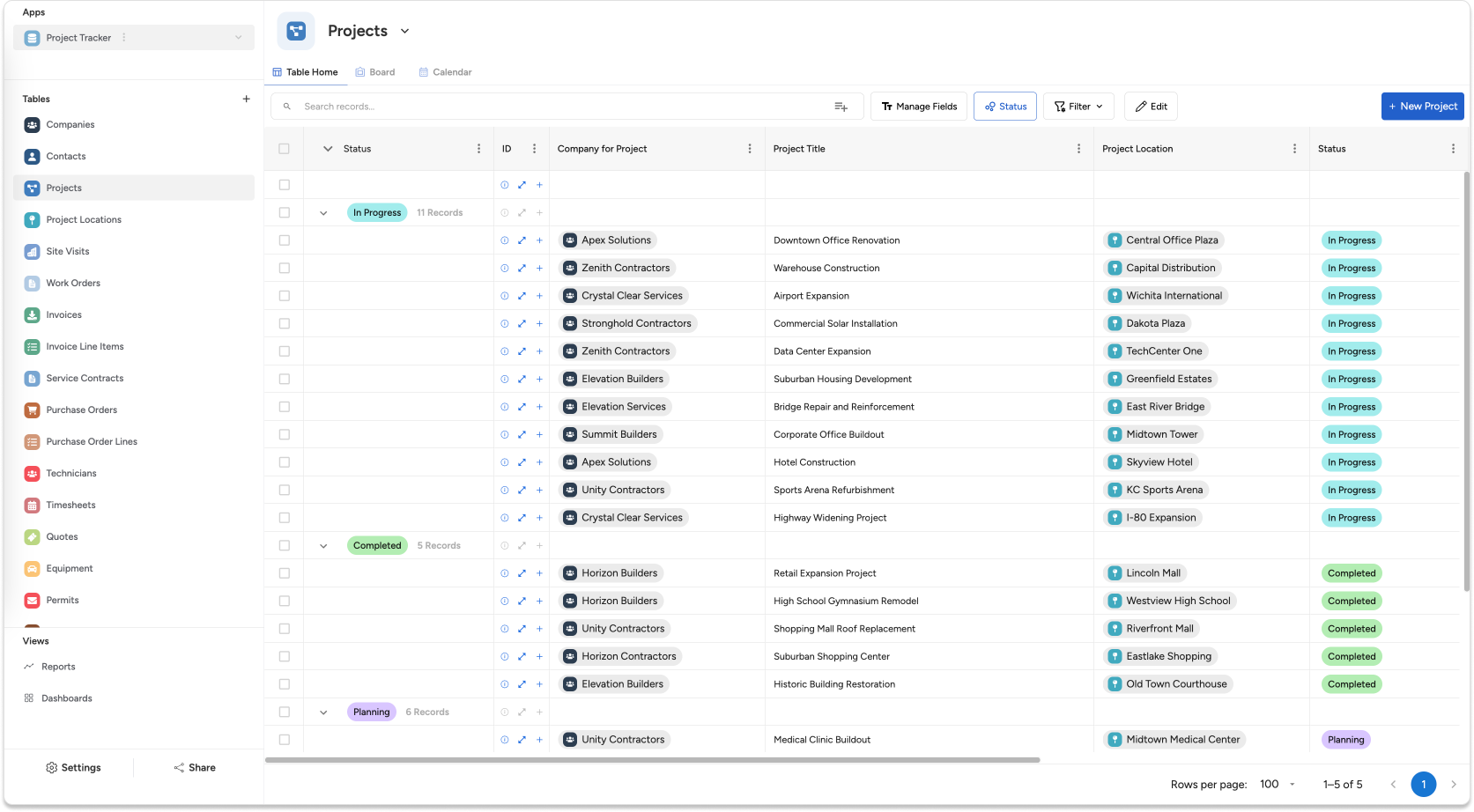Screen dimensions: 1474x812
Task: Click the Projects app logo icon
Action: point(296,31)
